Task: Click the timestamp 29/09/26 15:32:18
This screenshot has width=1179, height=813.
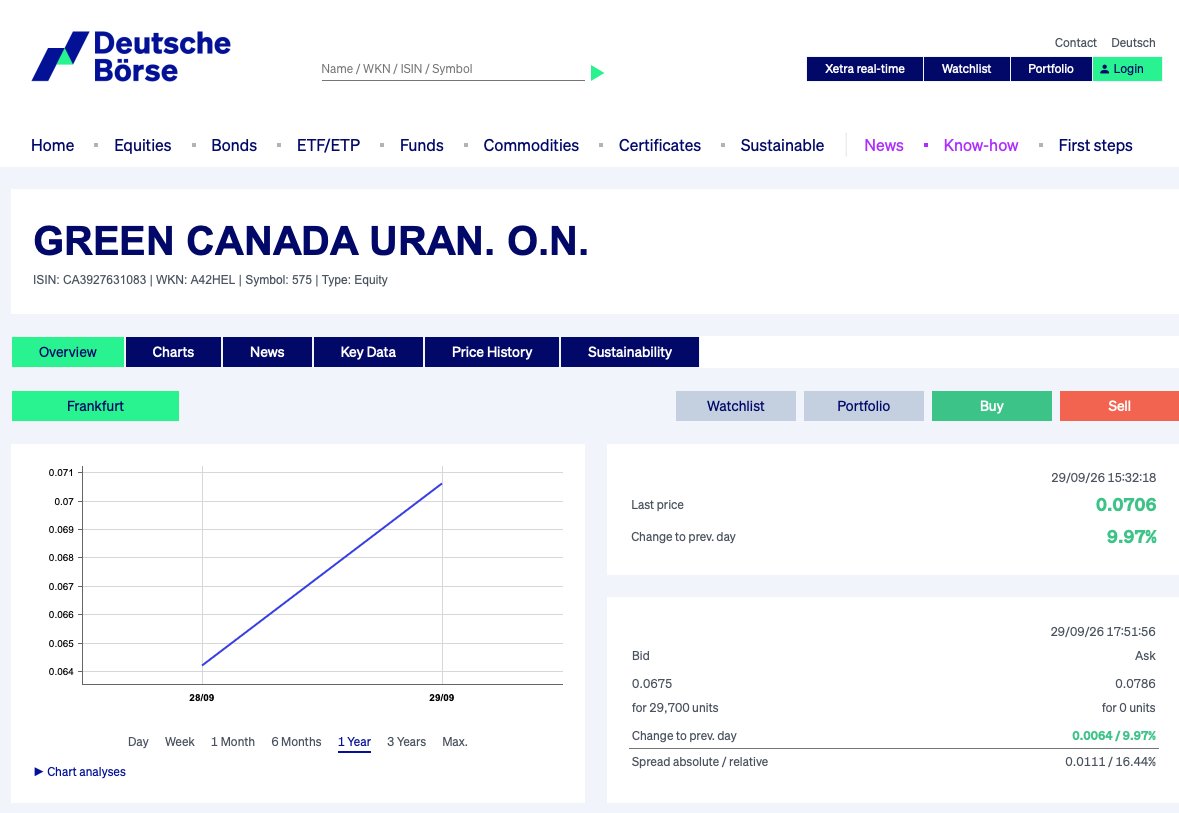Action: click(1103, 478)
